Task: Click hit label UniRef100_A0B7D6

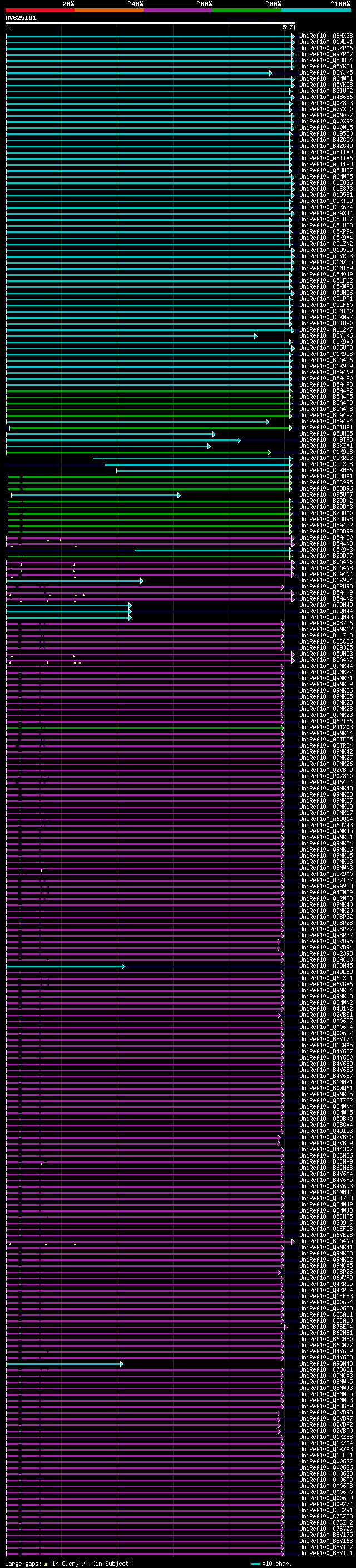Action: 326,624
